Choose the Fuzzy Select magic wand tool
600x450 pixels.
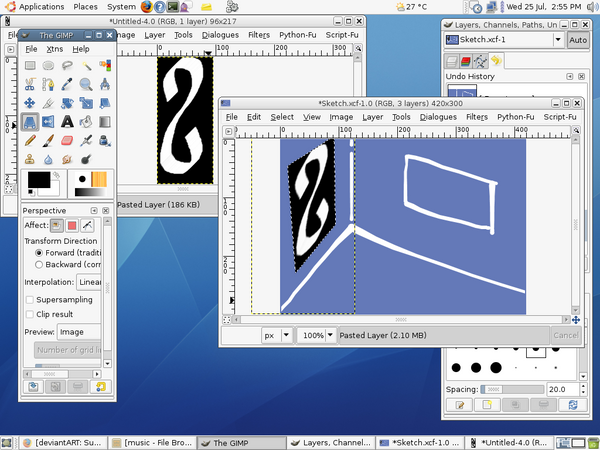pos(86,66)
